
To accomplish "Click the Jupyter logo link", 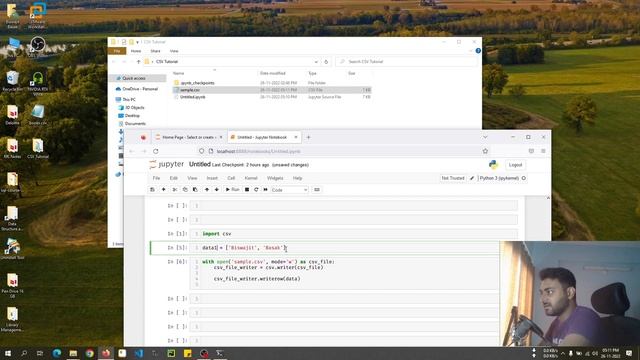I will [167, 164].
